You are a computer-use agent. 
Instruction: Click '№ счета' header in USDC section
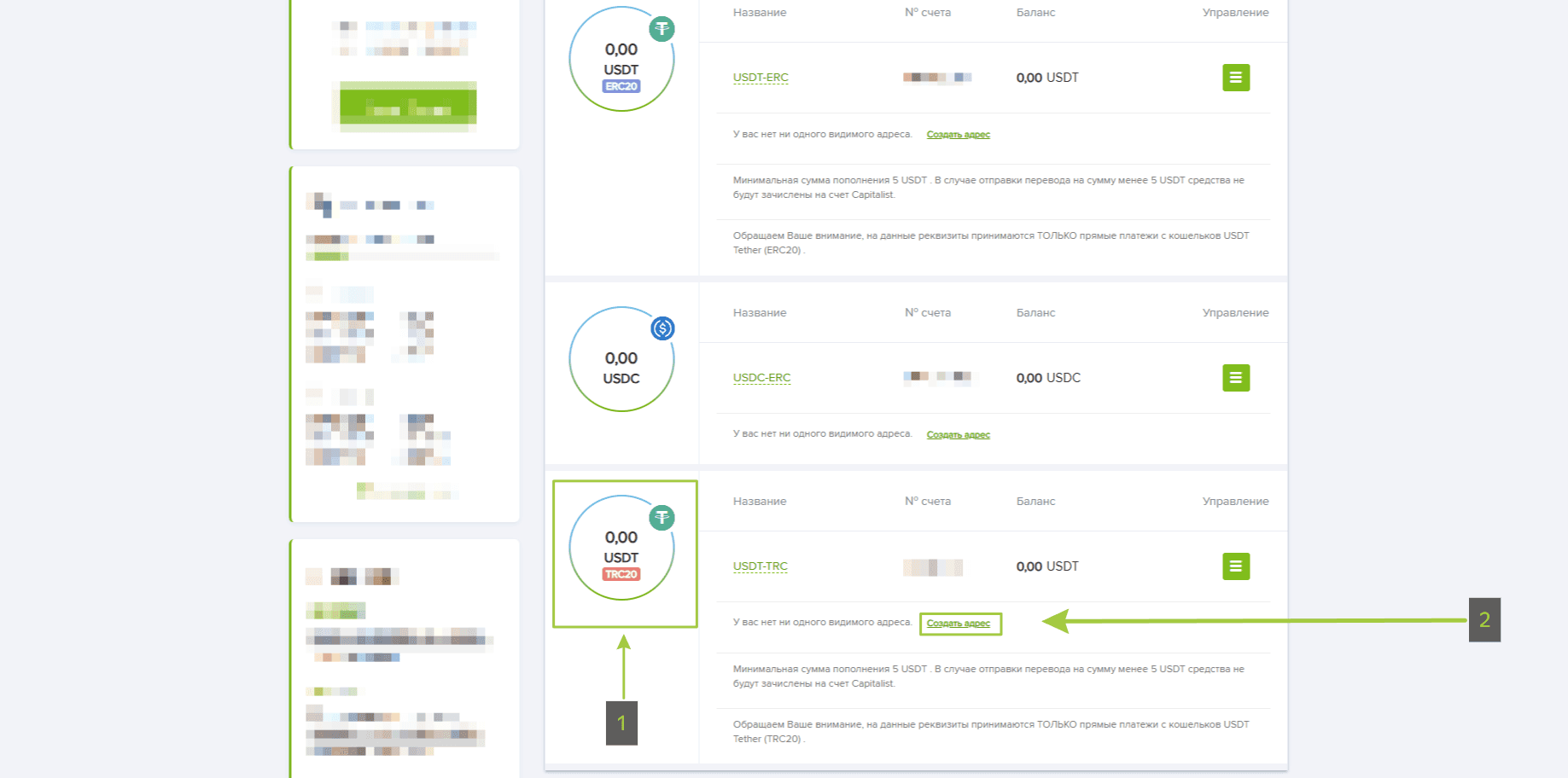[x=928, y=313]
